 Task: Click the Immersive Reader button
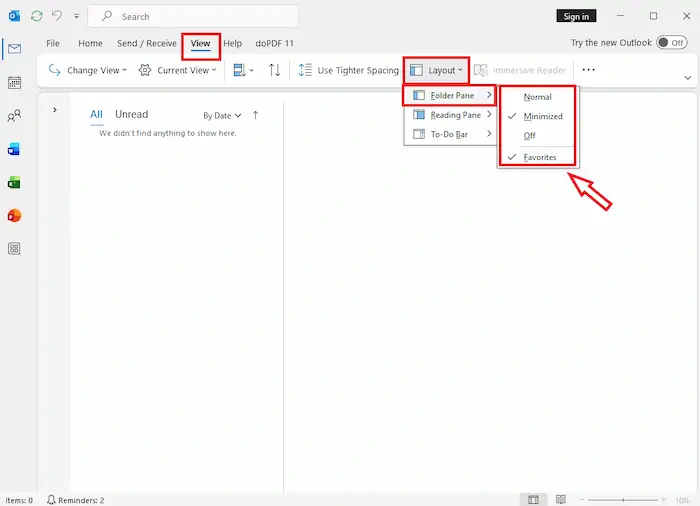coord(520,70)
